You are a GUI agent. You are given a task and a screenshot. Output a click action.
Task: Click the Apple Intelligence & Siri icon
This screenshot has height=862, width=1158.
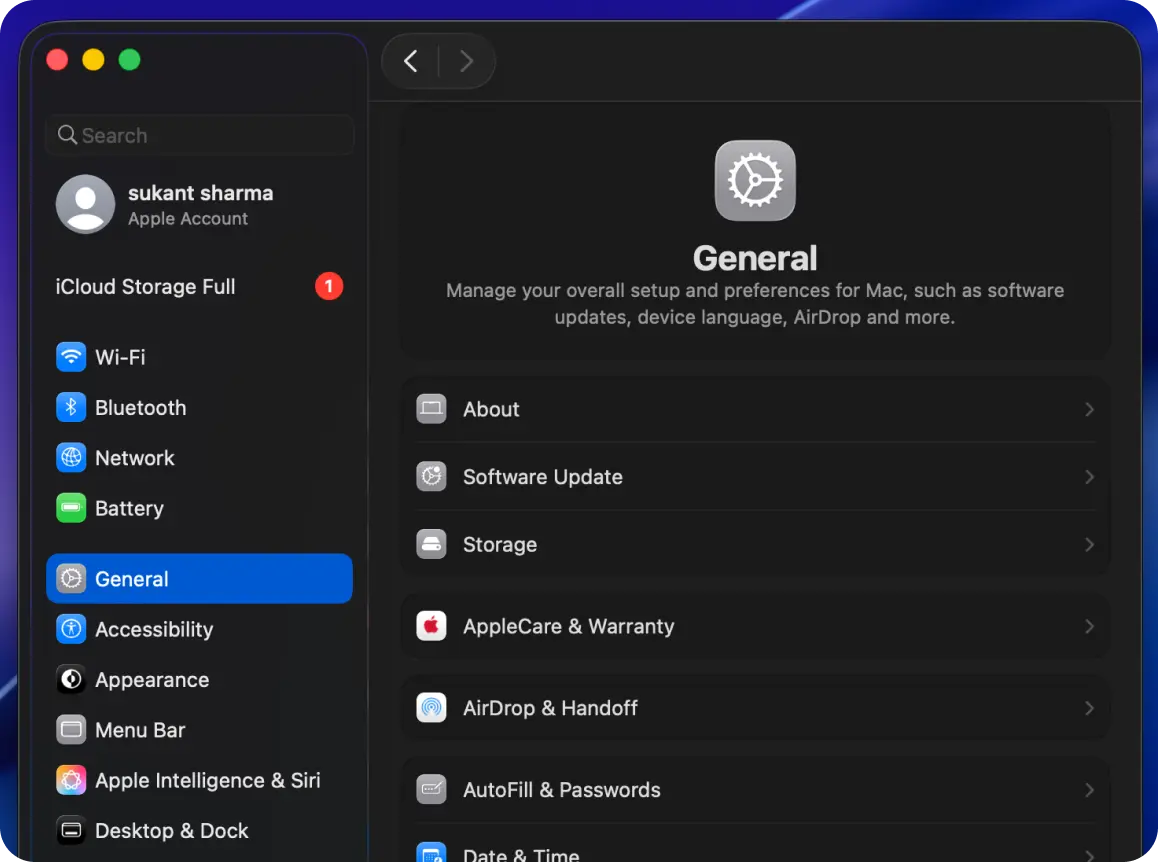point(71,780)
